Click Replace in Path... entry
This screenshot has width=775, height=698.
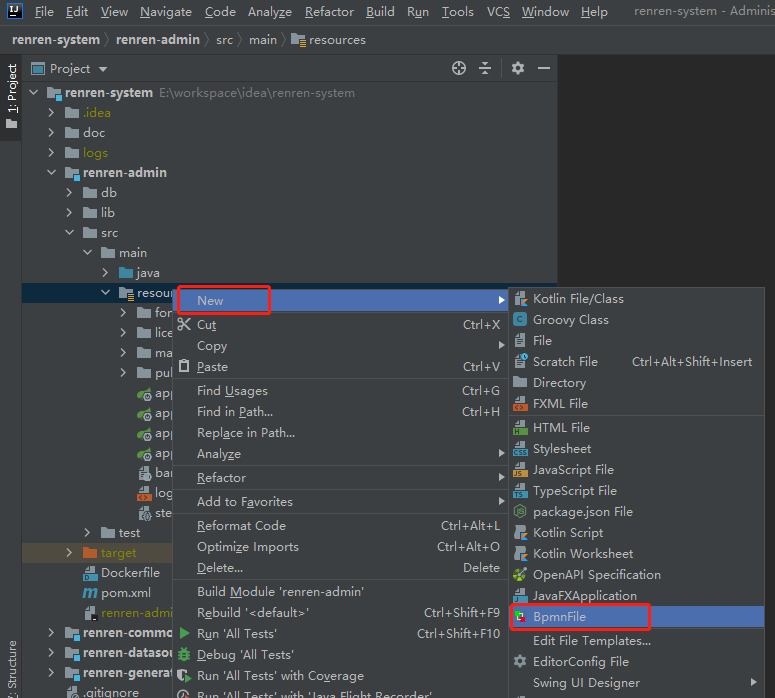341,433
